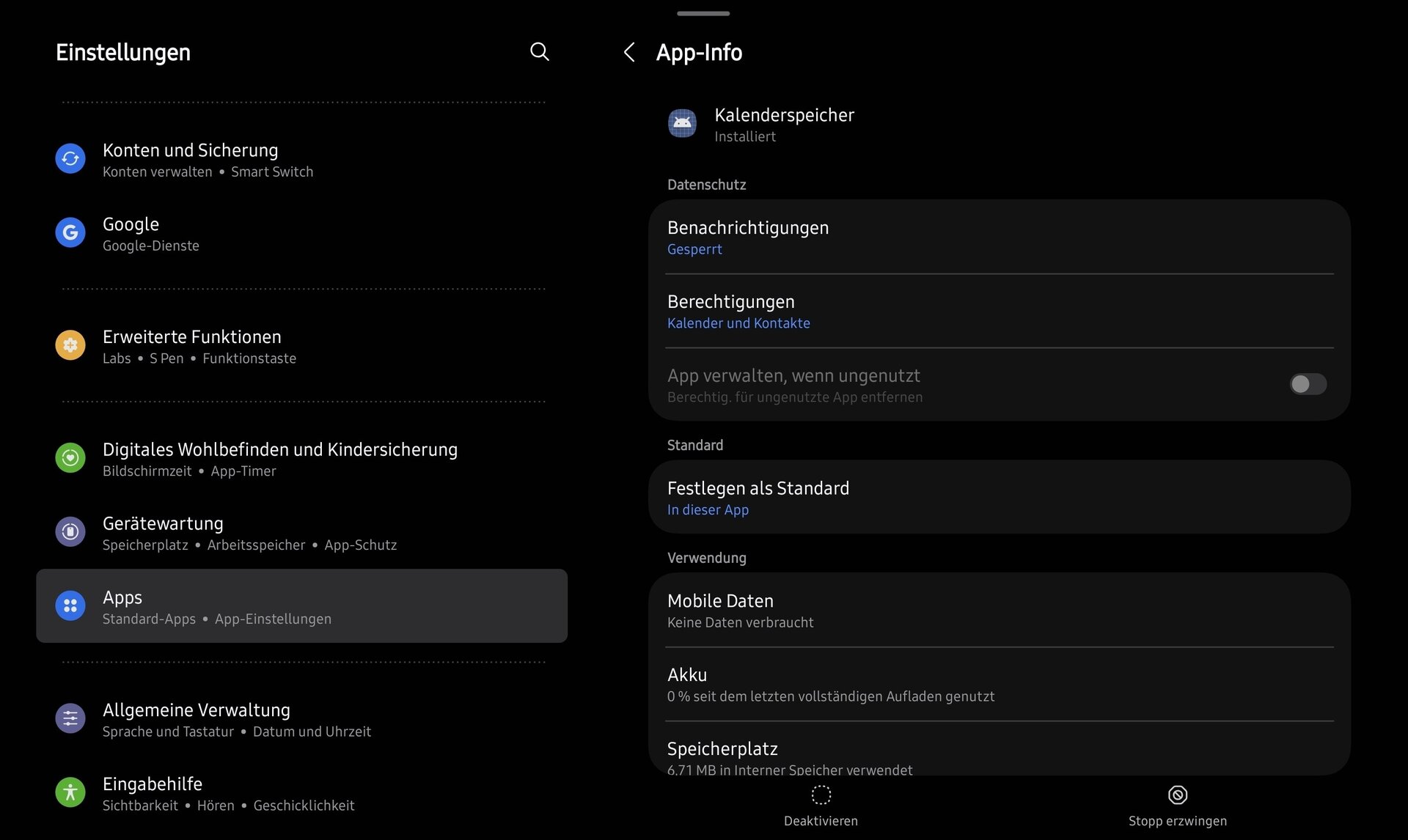Select the Apps settings entry

(x=301, y=606)
